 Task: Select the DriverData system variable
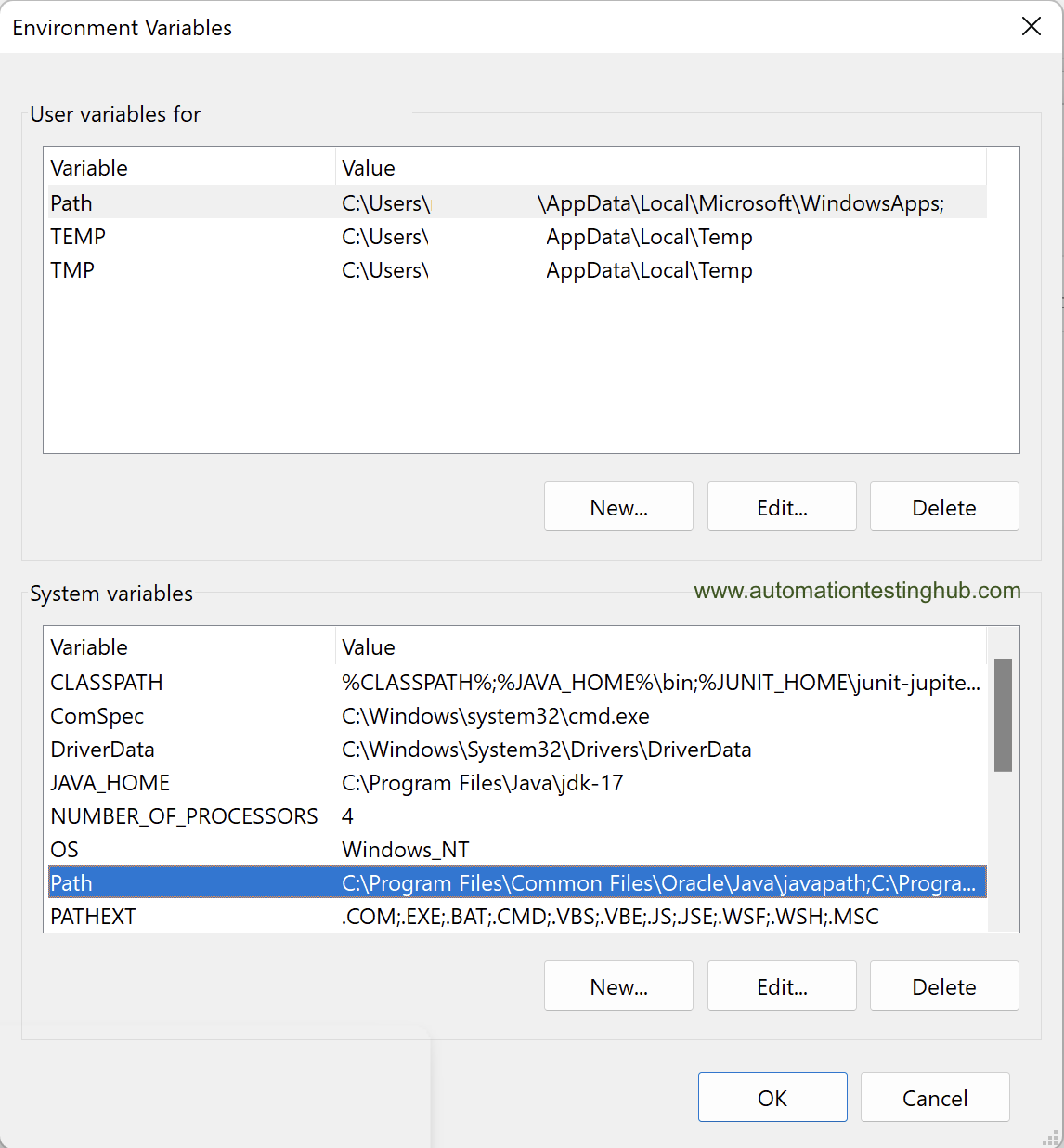[x=517, y=749]
